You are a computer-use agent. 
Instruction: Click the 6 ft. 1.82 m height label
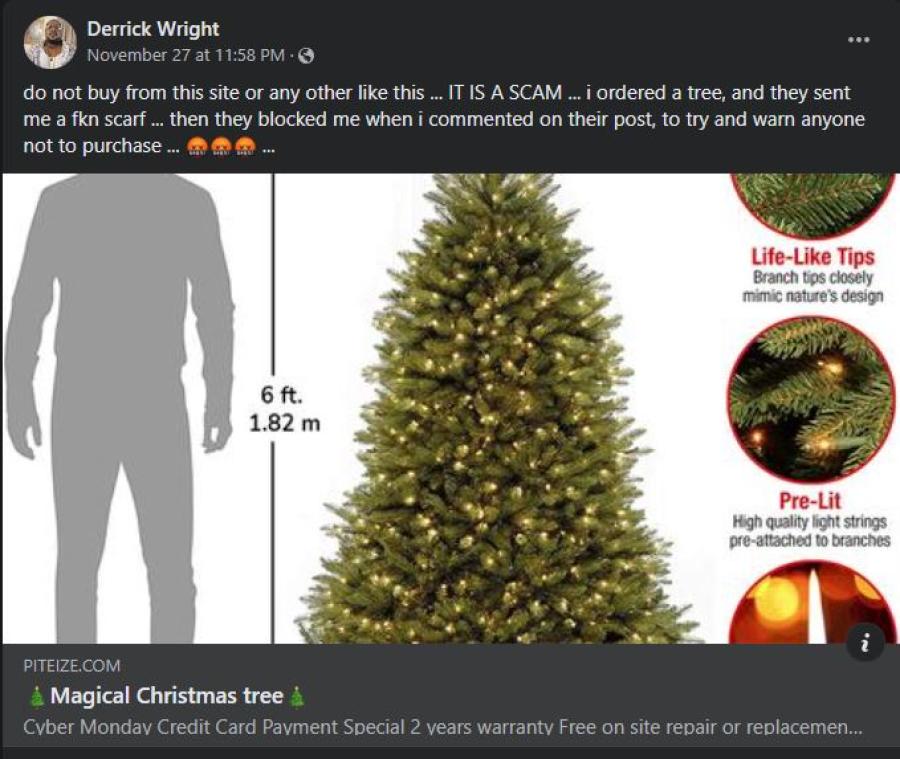point(284,409)
